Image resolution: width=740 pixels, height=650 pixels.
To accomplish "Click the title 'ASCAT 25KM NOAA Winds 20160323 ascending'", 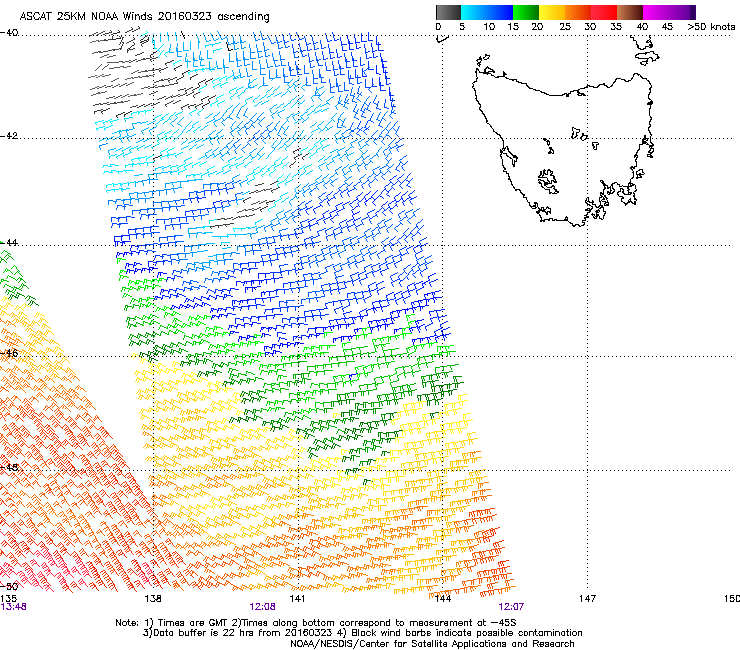I will pos(144,16).
